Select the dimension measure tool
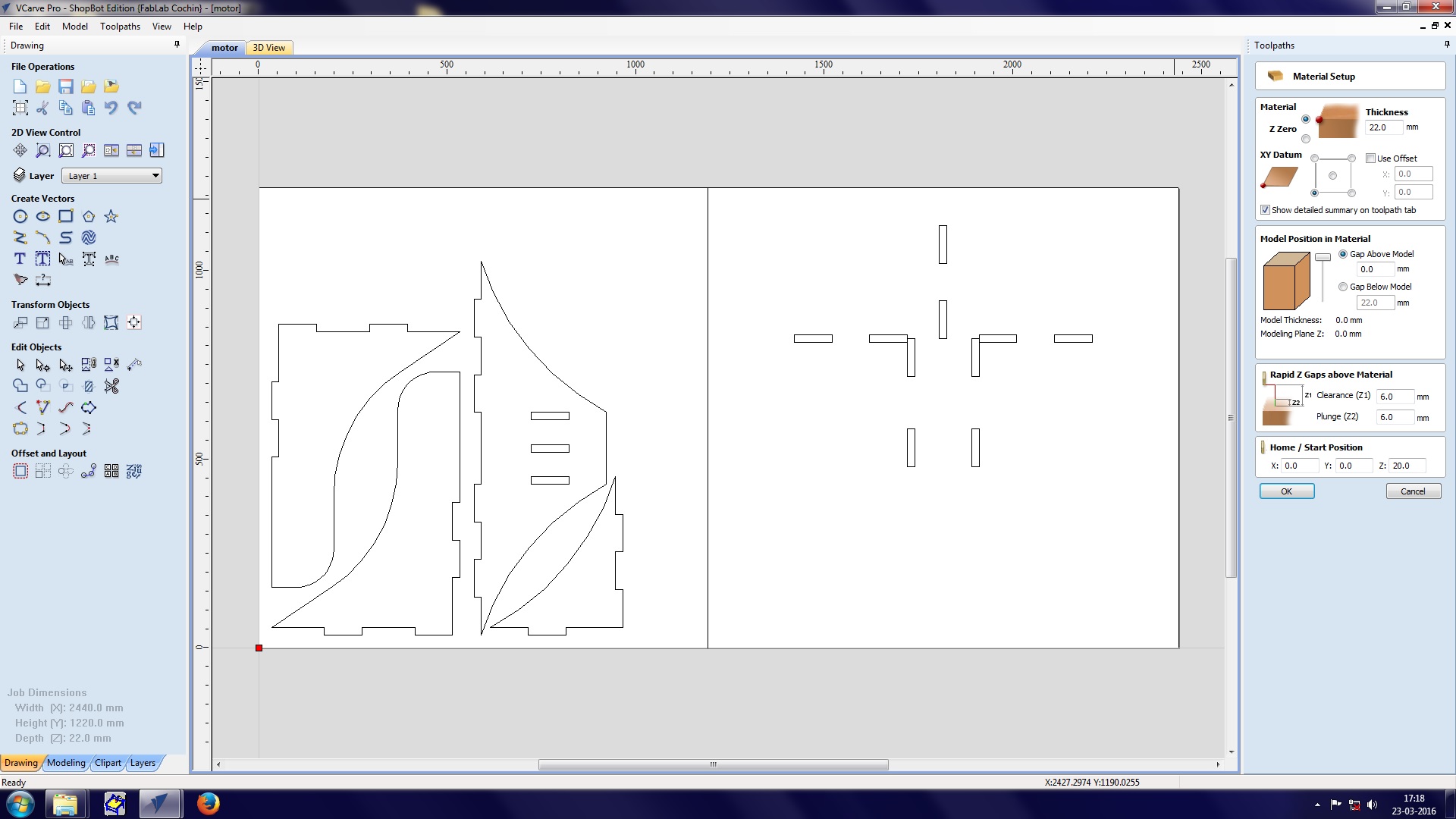1456x819 pixels. 43,281
